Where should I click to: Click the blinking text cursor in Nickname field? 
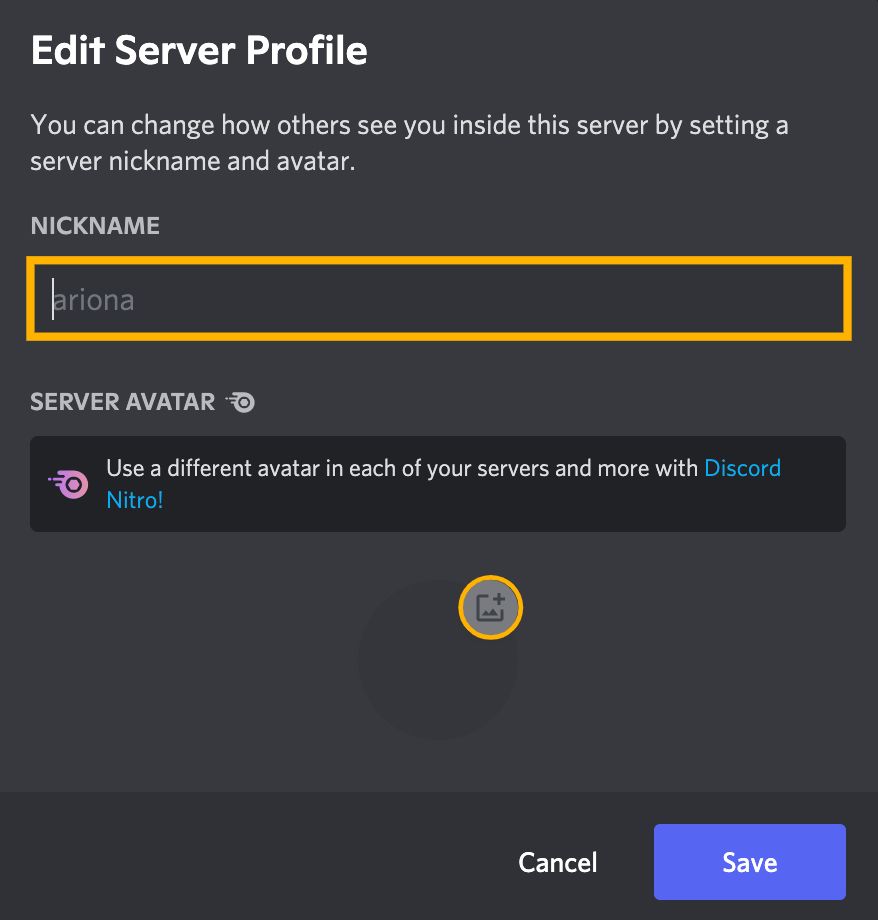click(x=53, y=299)
